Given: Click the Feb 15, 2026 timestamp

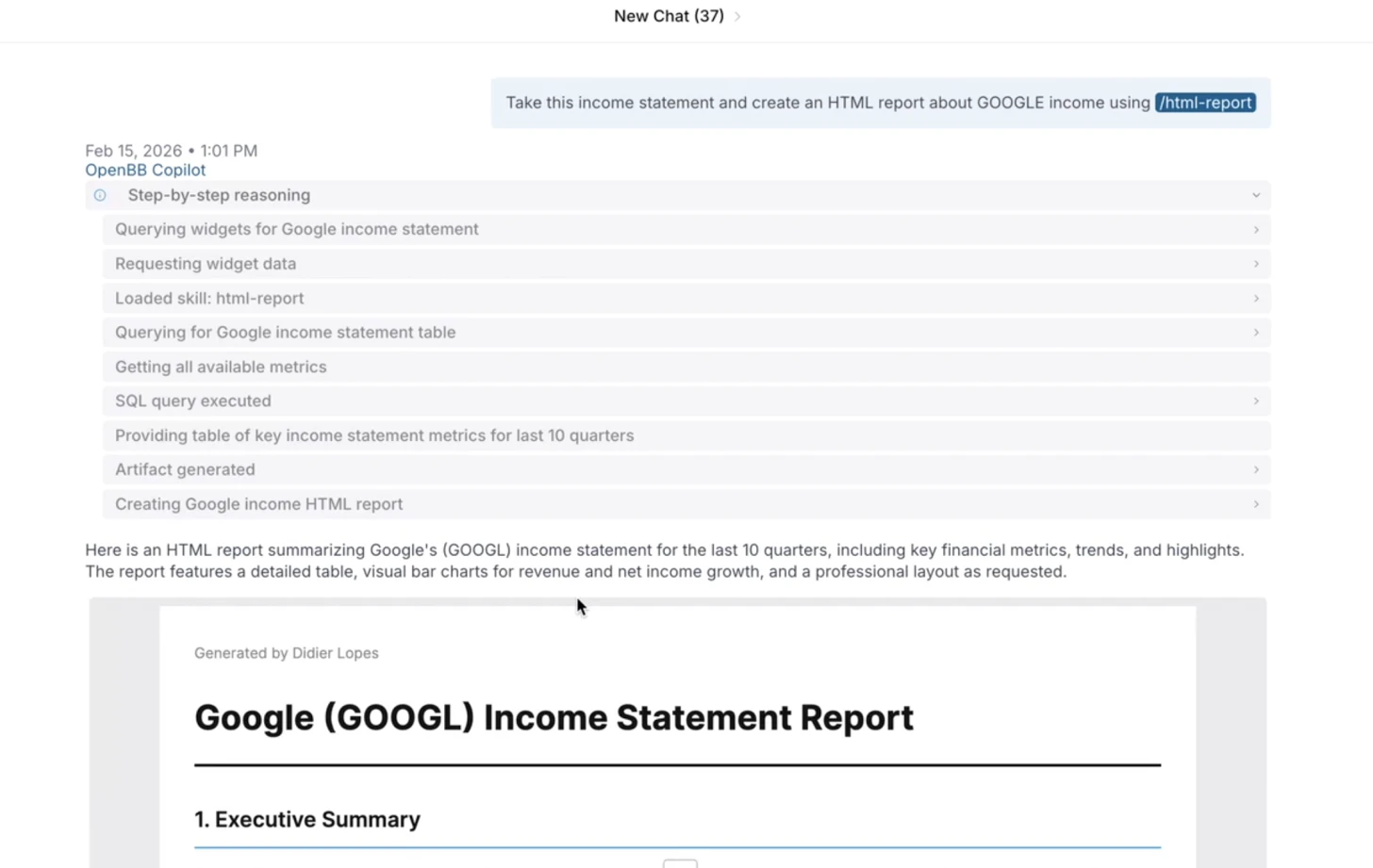Looking at the screenshot, I should click(x=171, y=151).
